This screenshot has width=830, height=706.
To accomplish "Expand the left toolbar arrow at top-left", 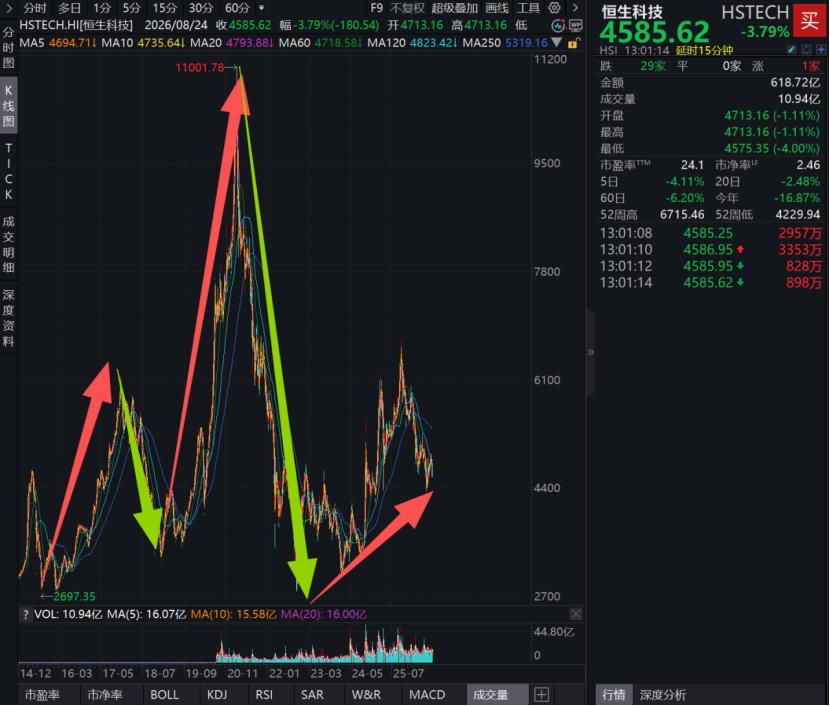I will (x=9, y=8).
